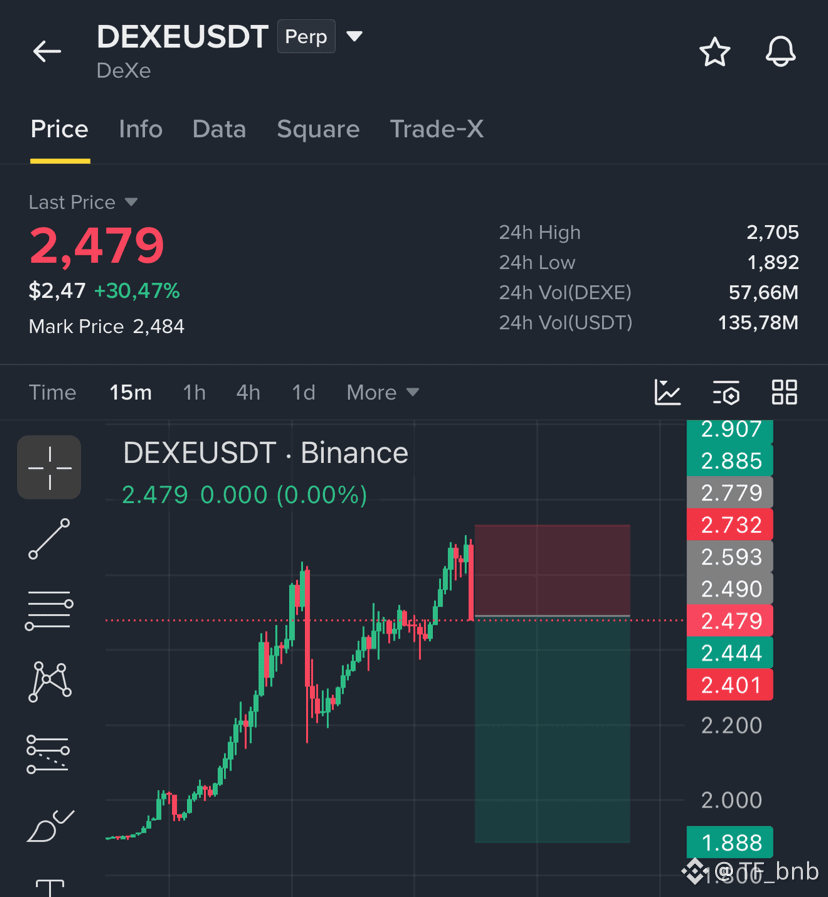Click the green take-profit zone of short position
The image size is (828, 897).
pyautogui.click(x=552, y=730)
